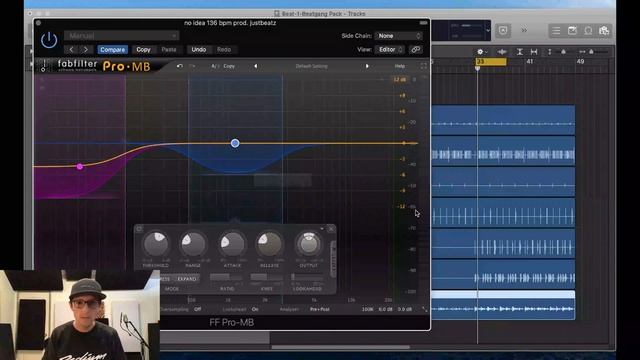The width and height of the screenshot is (640, 360).
Task: Adjust the Attack knob
Action: tap(232, 244)
